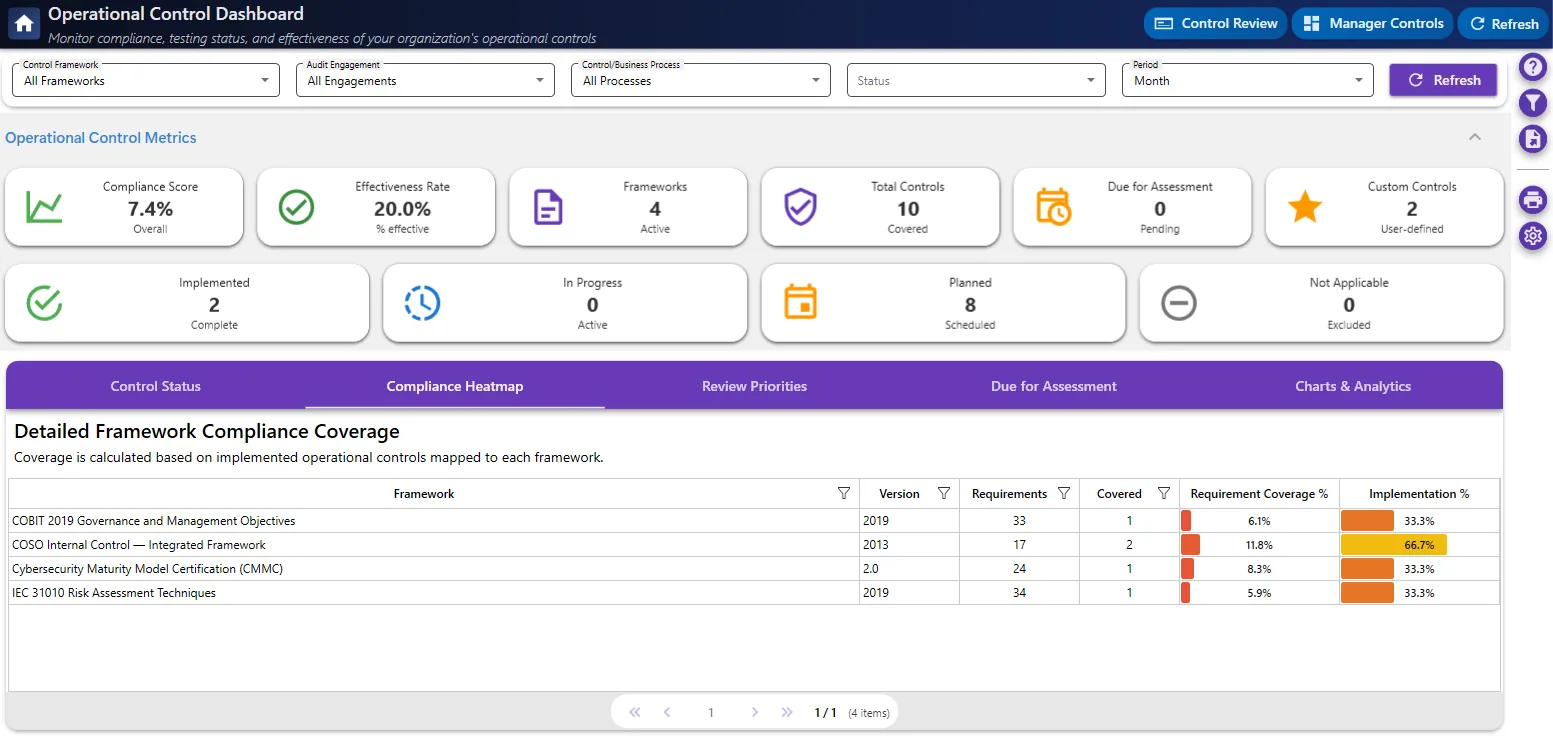Sort by Requirement Coverage % column header
The height and width of the screenshot is (739, 1553).
tap(1259, 494)
